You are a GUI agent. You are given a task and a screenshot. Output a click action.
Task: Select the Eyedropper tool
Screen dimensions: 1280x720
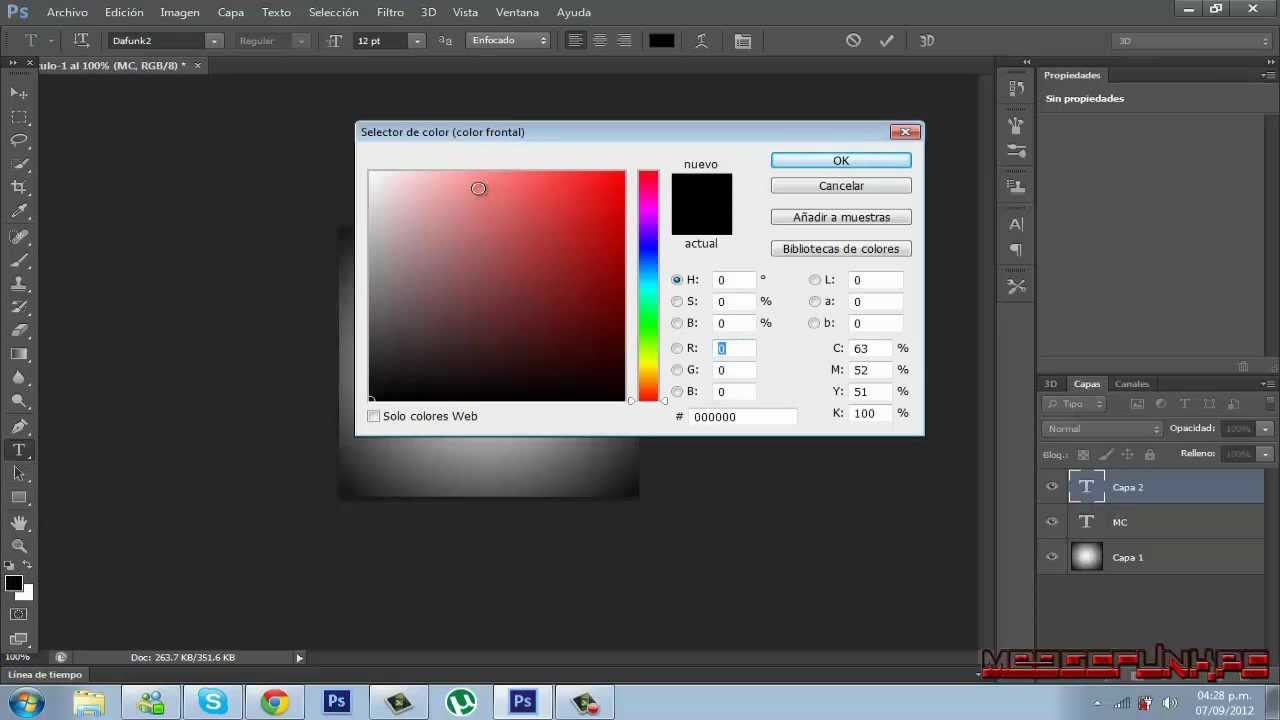(x=19, y=212)
